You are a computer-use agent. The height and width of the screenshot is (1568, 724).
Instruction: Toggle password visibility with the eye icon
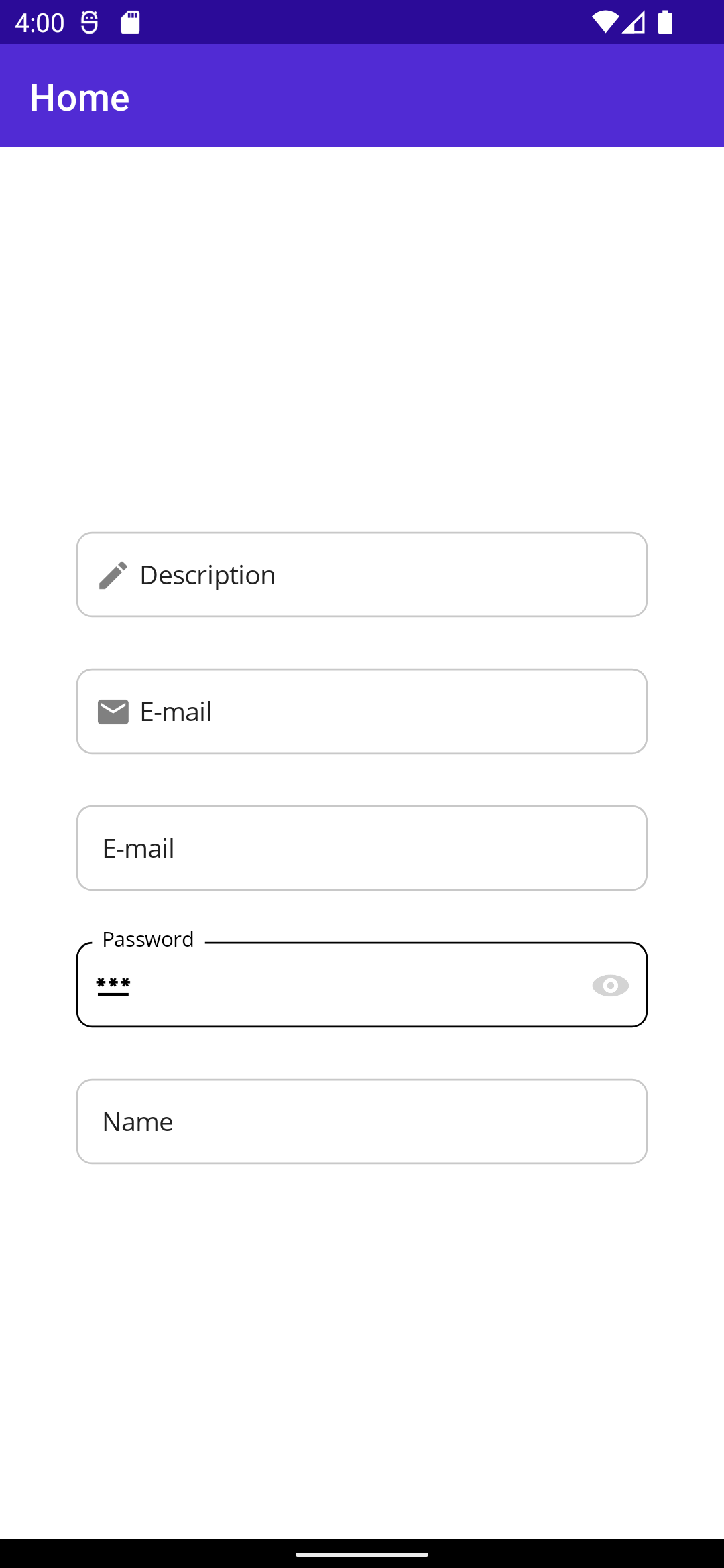(x=611, y=985)
